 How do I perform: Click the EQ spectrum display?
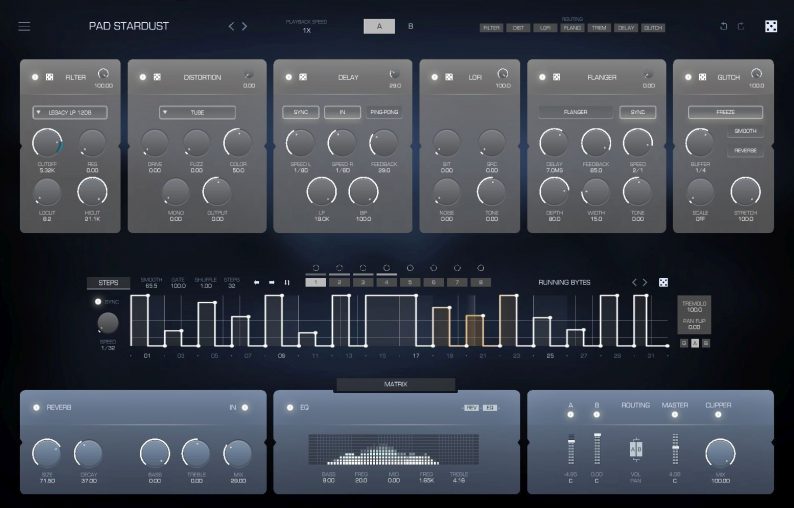click(x=393, y=449)
